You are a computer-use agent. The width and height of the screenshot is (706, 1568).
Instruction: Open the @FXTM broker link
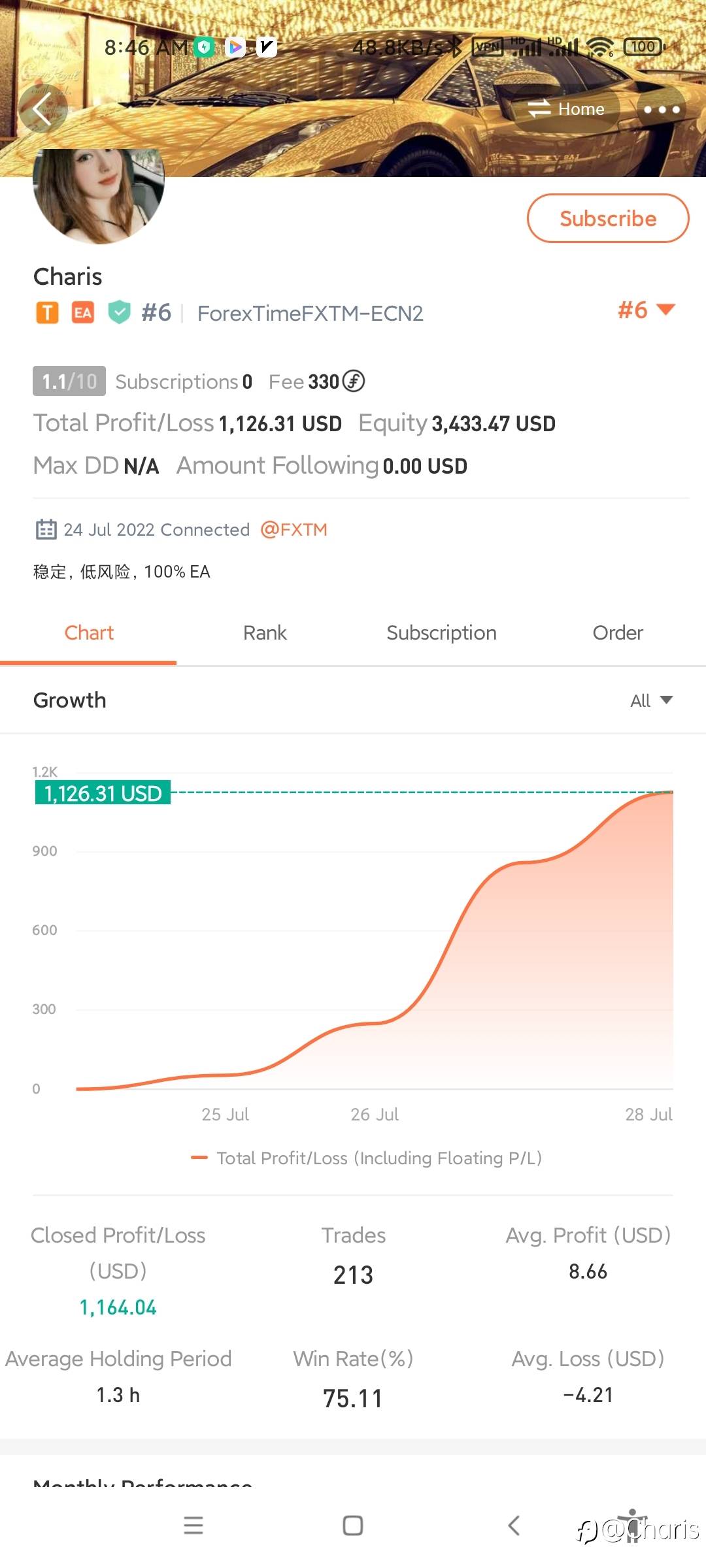[294, 529]
